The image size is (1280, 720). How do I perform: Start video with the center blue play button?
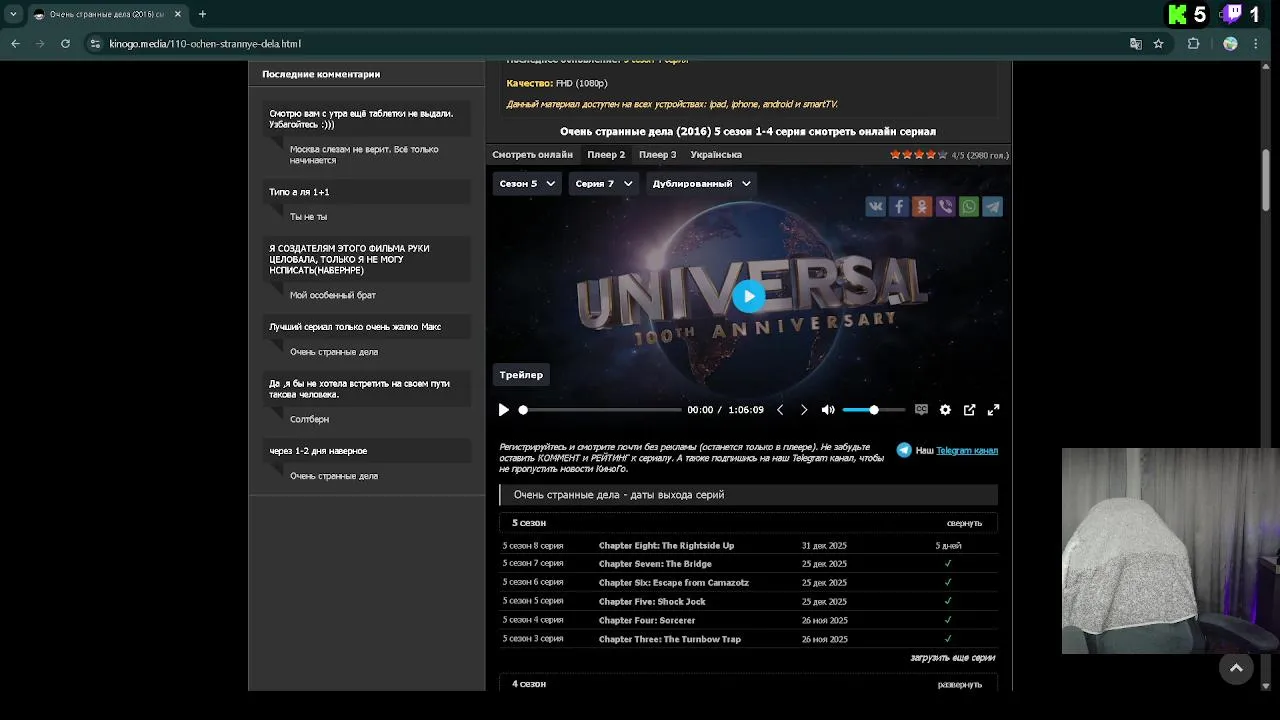click(x=748, y=296)
